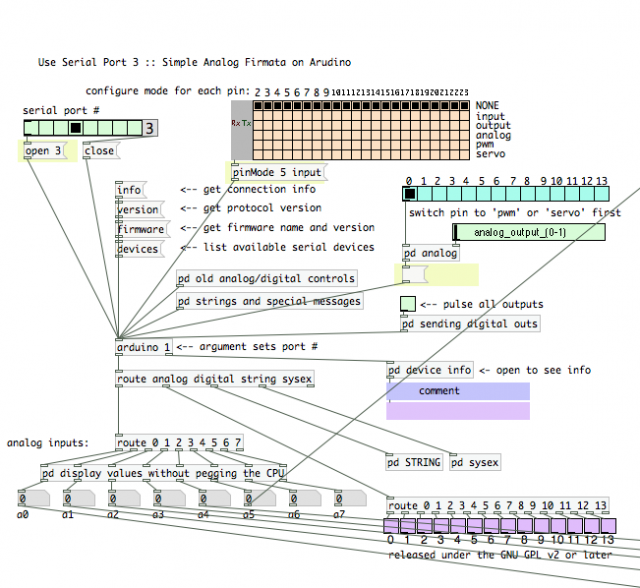Screen dimensions: 640x588
Task: Set pin 23 to NONE in mode grid
Action: click(464, 106)
